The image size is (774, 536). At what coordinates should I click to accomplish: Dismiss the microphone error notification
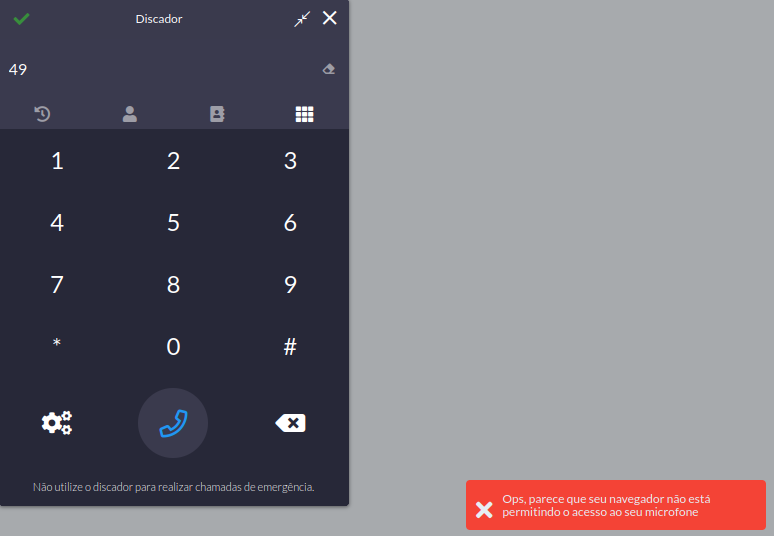(484, 510)
